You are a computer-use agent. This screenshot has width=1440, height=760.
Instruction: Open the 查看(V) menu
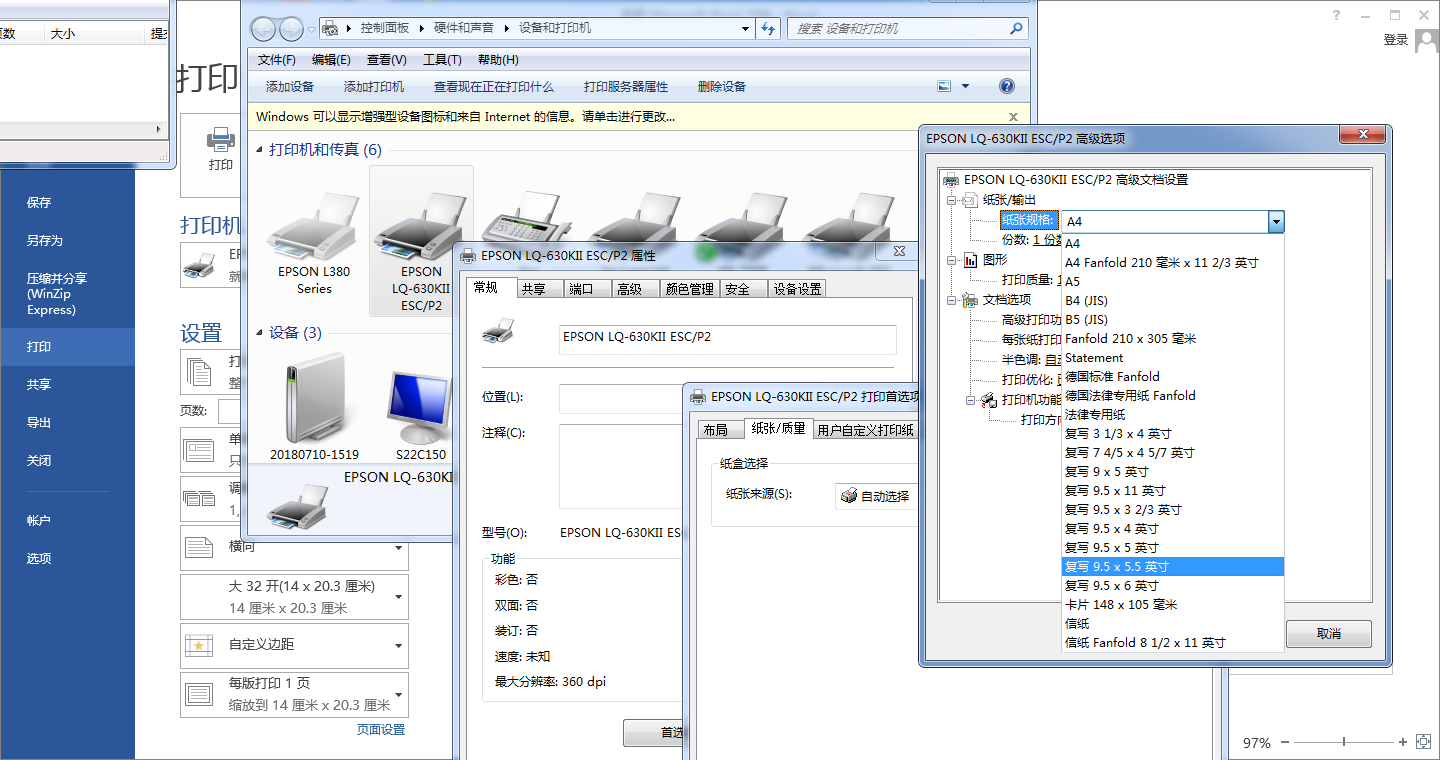click(x=386, y=60)
